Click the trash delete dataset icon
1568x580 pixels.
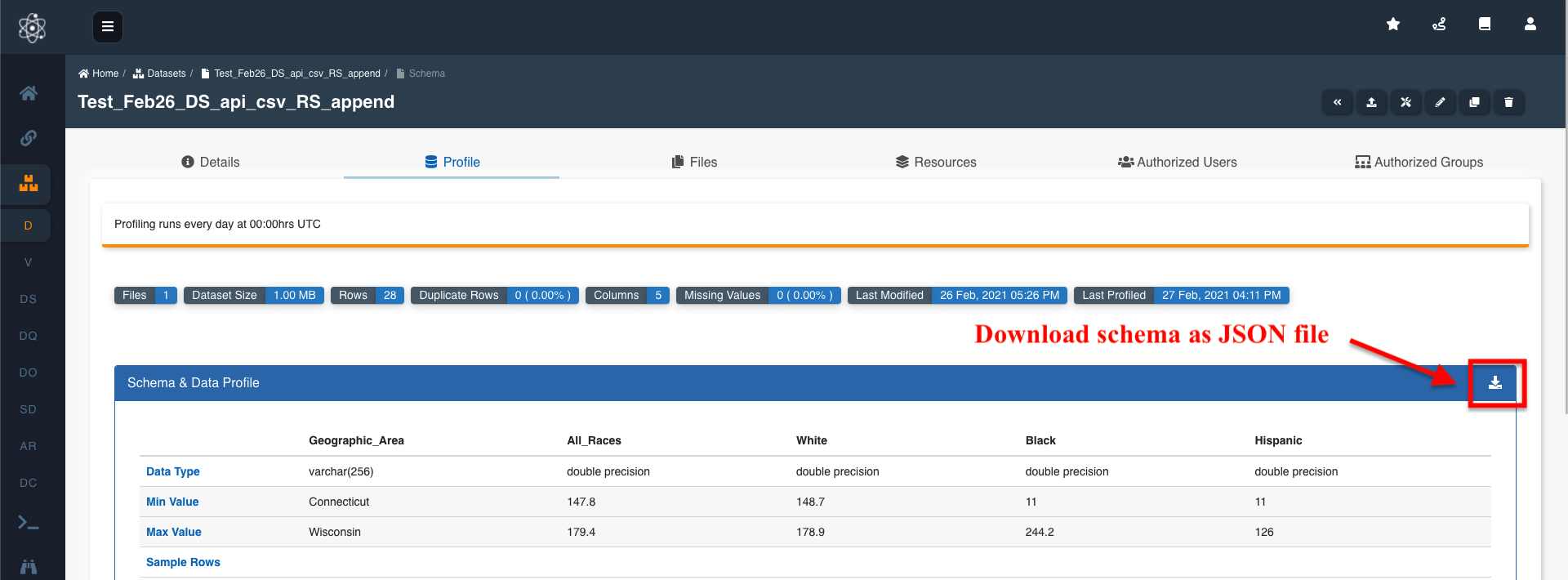[x=1508, y=102]
